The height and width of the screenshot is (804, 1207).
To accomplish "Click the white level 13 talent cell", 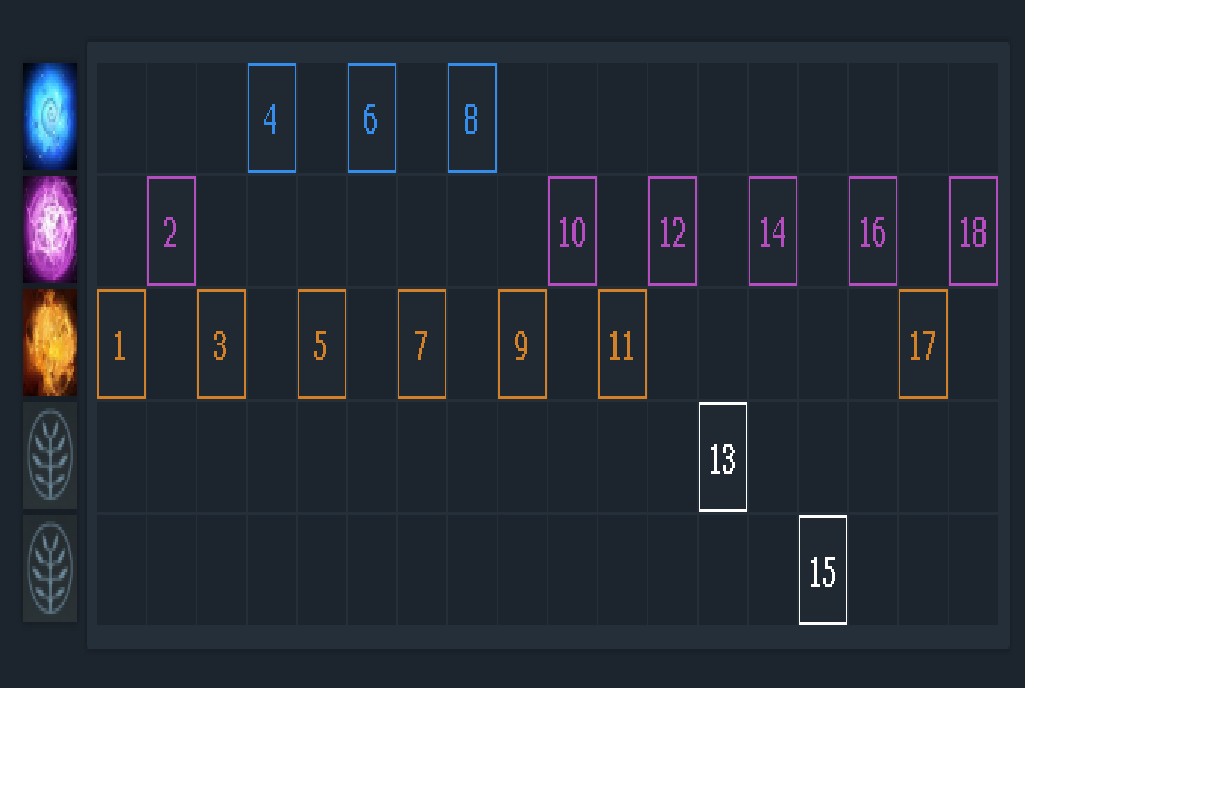I will pos(723,457).
